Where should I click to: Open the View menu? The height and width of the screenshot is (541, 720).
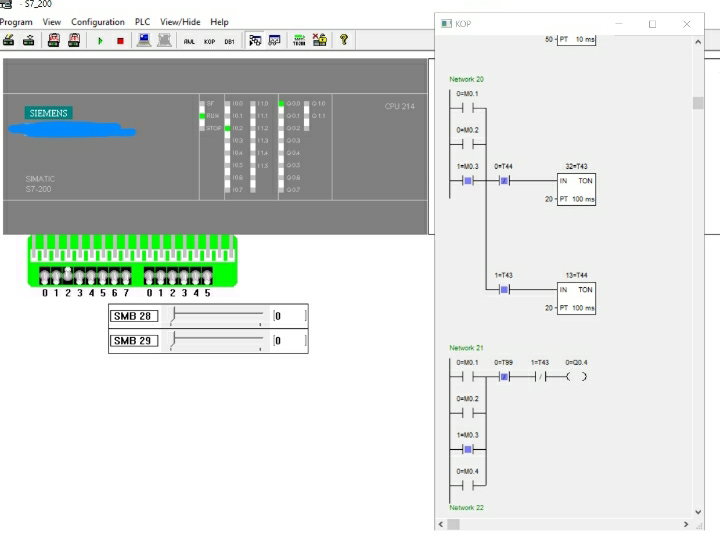[51, 22]
